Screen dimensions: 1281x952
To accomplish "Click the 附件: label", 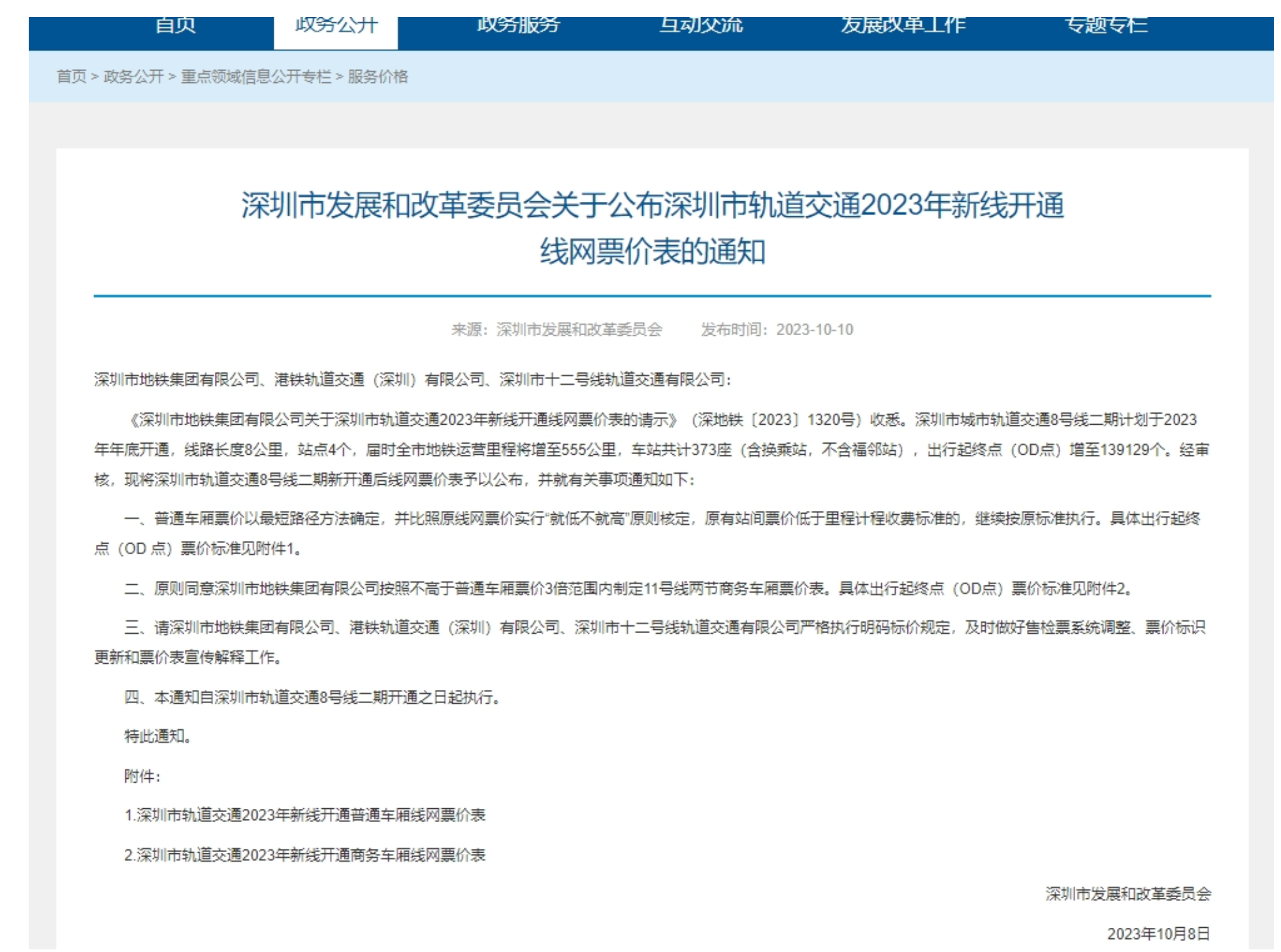I will 142,776.
